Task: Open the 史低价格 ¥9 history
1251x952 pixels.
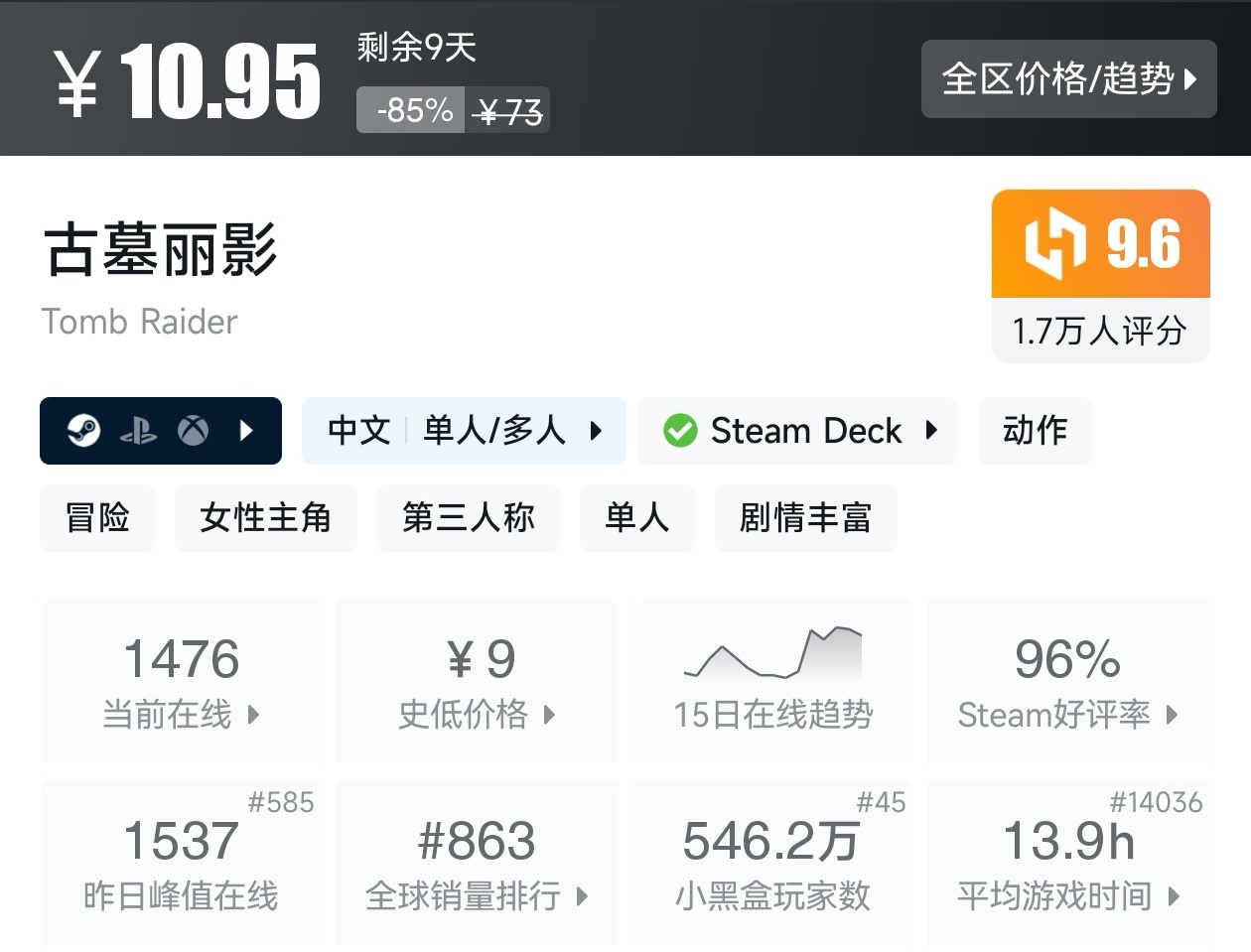Action: click(477, 682)
